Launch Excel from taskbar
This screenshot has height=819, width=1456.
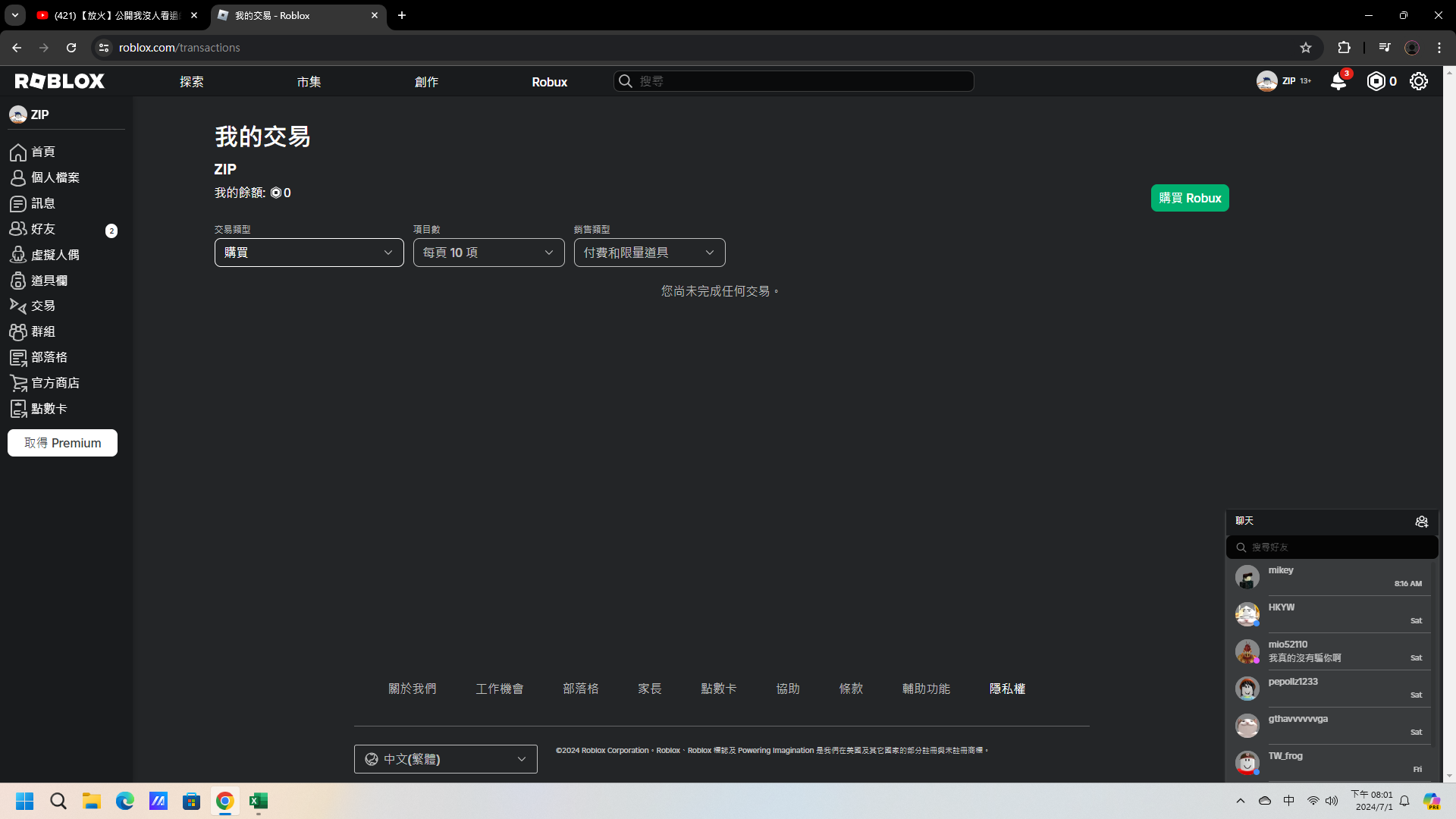click(x=259, y=802)
